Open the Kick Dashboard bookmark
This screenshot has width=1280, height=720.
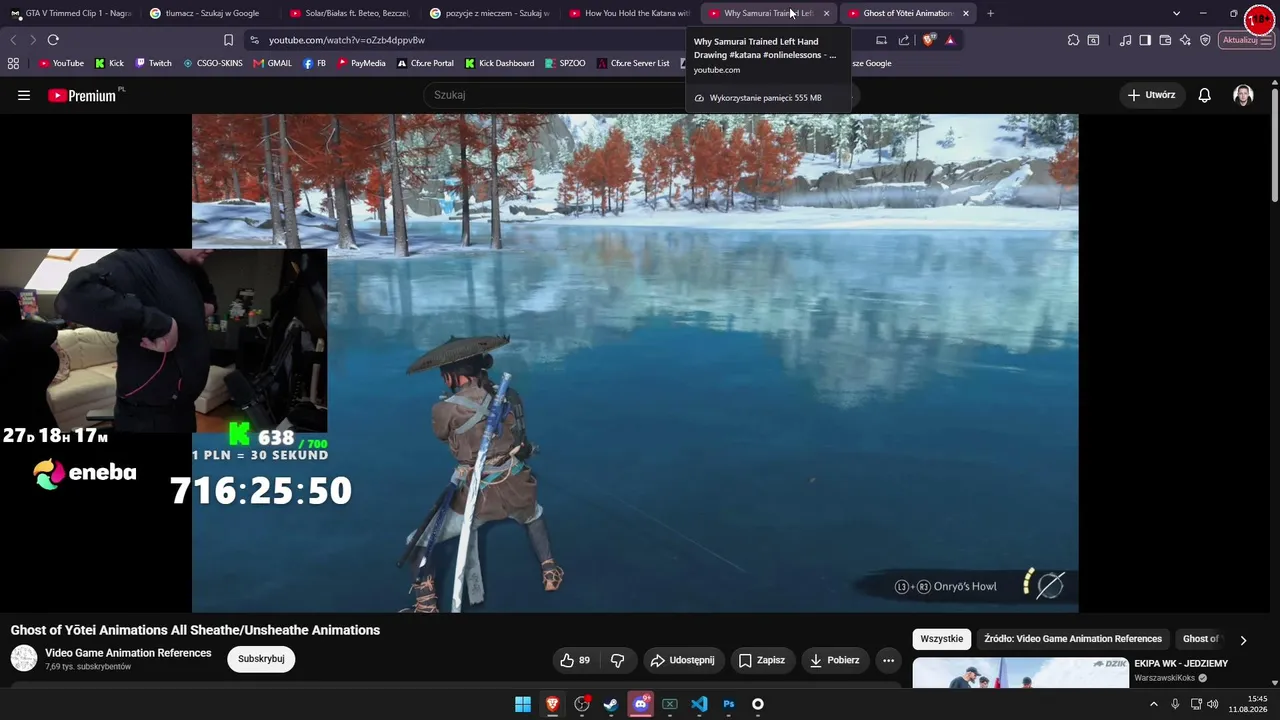pyautogui.click(x=499, y=63)
